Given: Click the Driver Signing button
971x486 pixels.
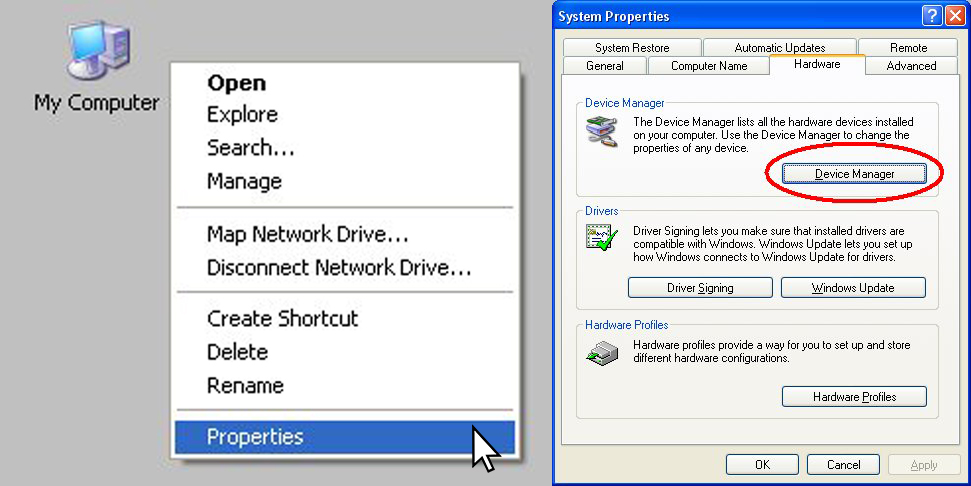Looking at the screenshot, I should coord(700,288).
